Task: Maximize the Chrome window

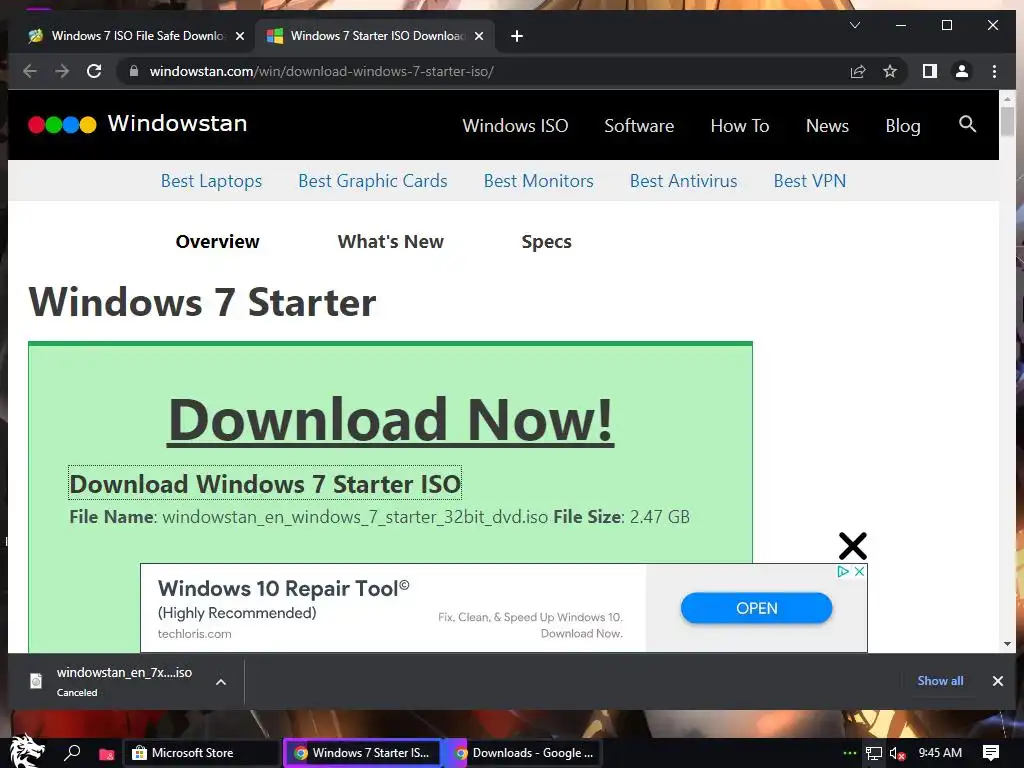Action: point(946,25)
